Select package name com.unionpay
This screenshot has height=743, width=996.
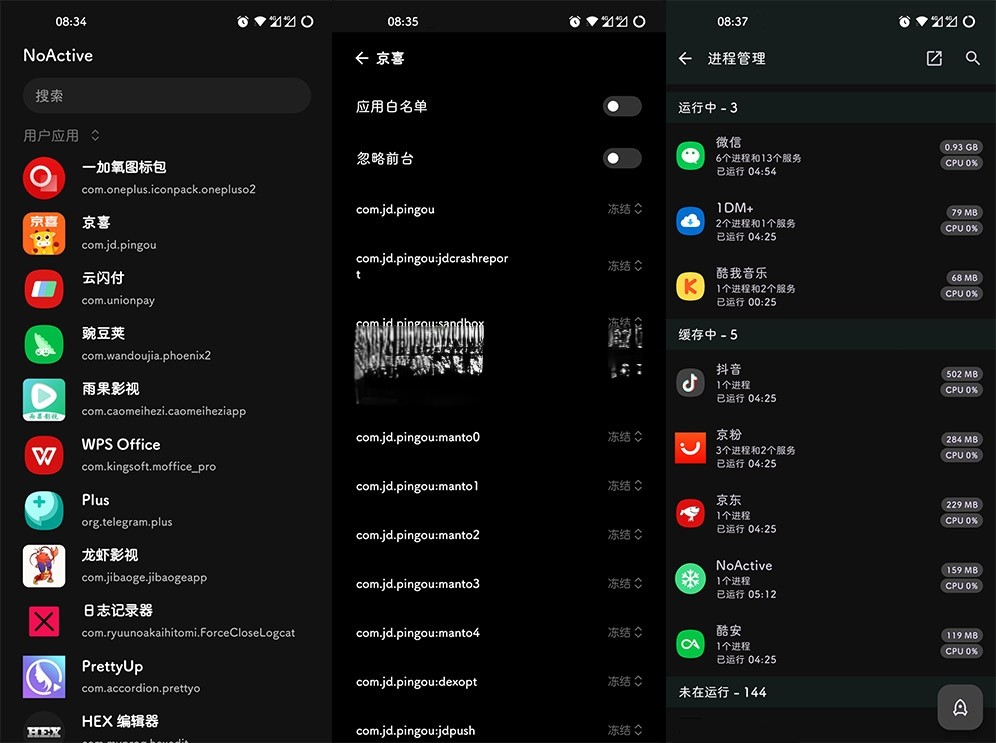click(x=118, y=300)
